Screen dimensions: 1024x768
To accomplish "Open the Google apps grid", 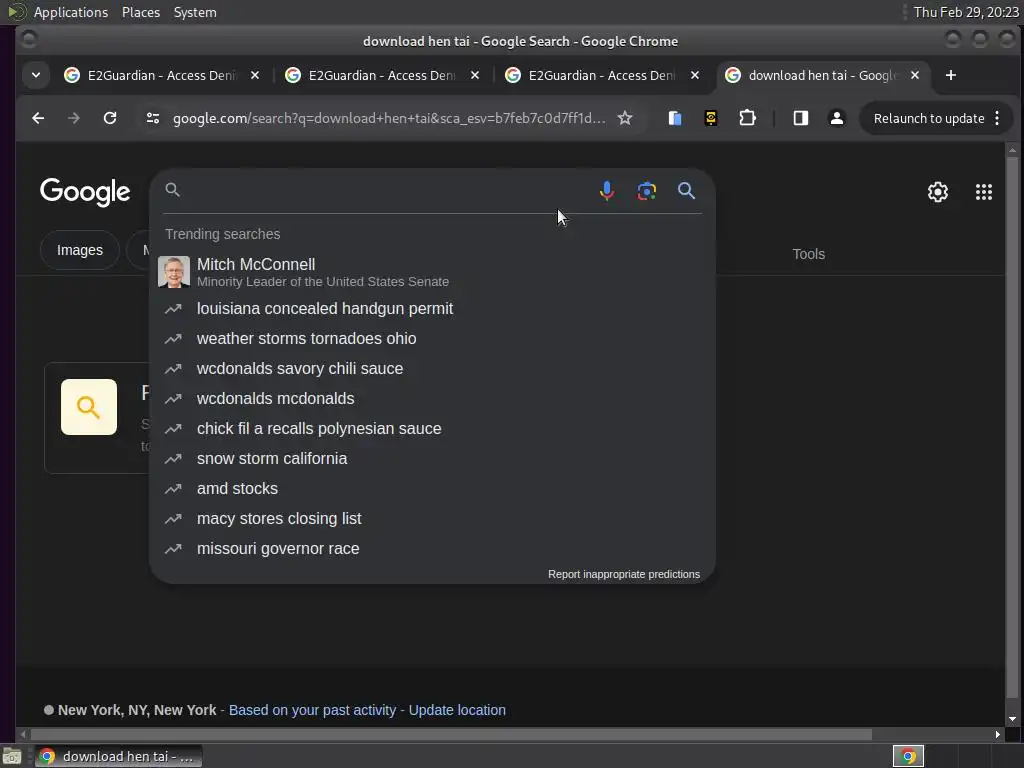I will point(984,192).
